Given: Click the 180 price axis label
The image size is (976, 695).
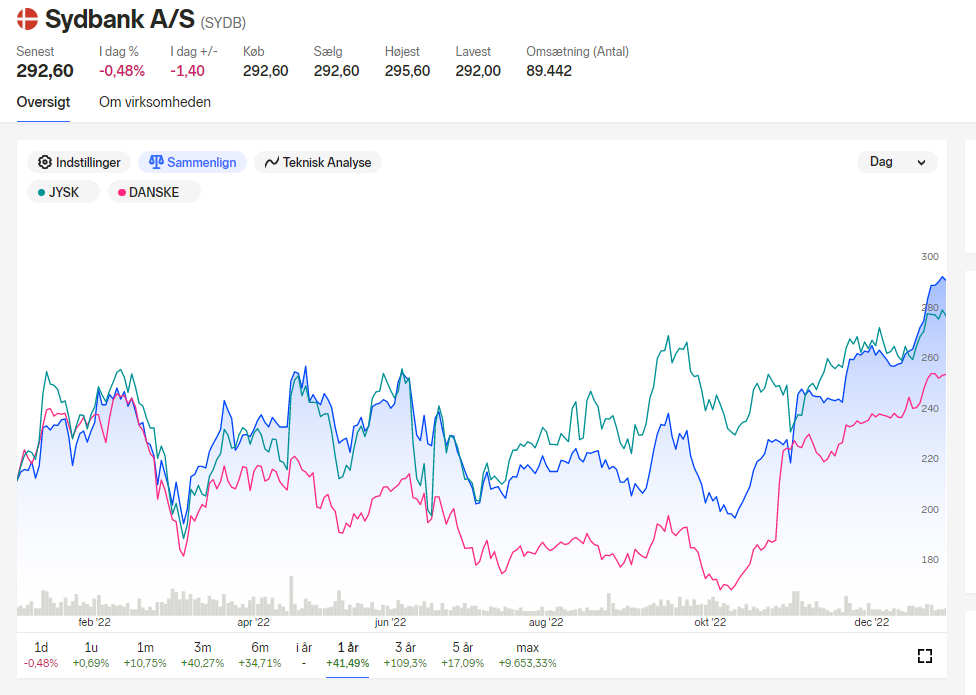Looking at the screenshot, I should (930, 559).
